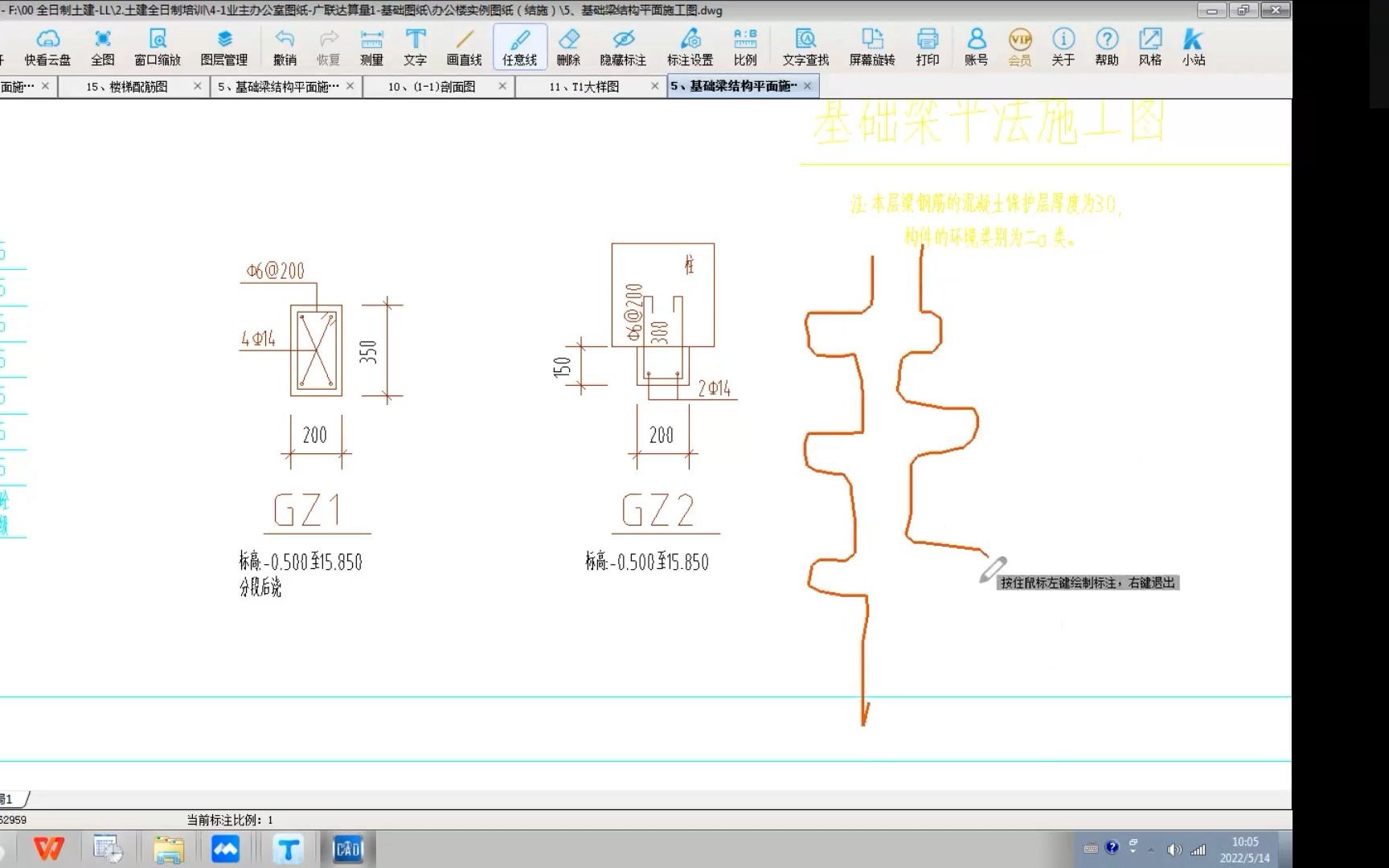Click 撤销 undo in the toolbar
This screenshot has width=1389, height=868.
pyautogui.click(x=285, y=47)
